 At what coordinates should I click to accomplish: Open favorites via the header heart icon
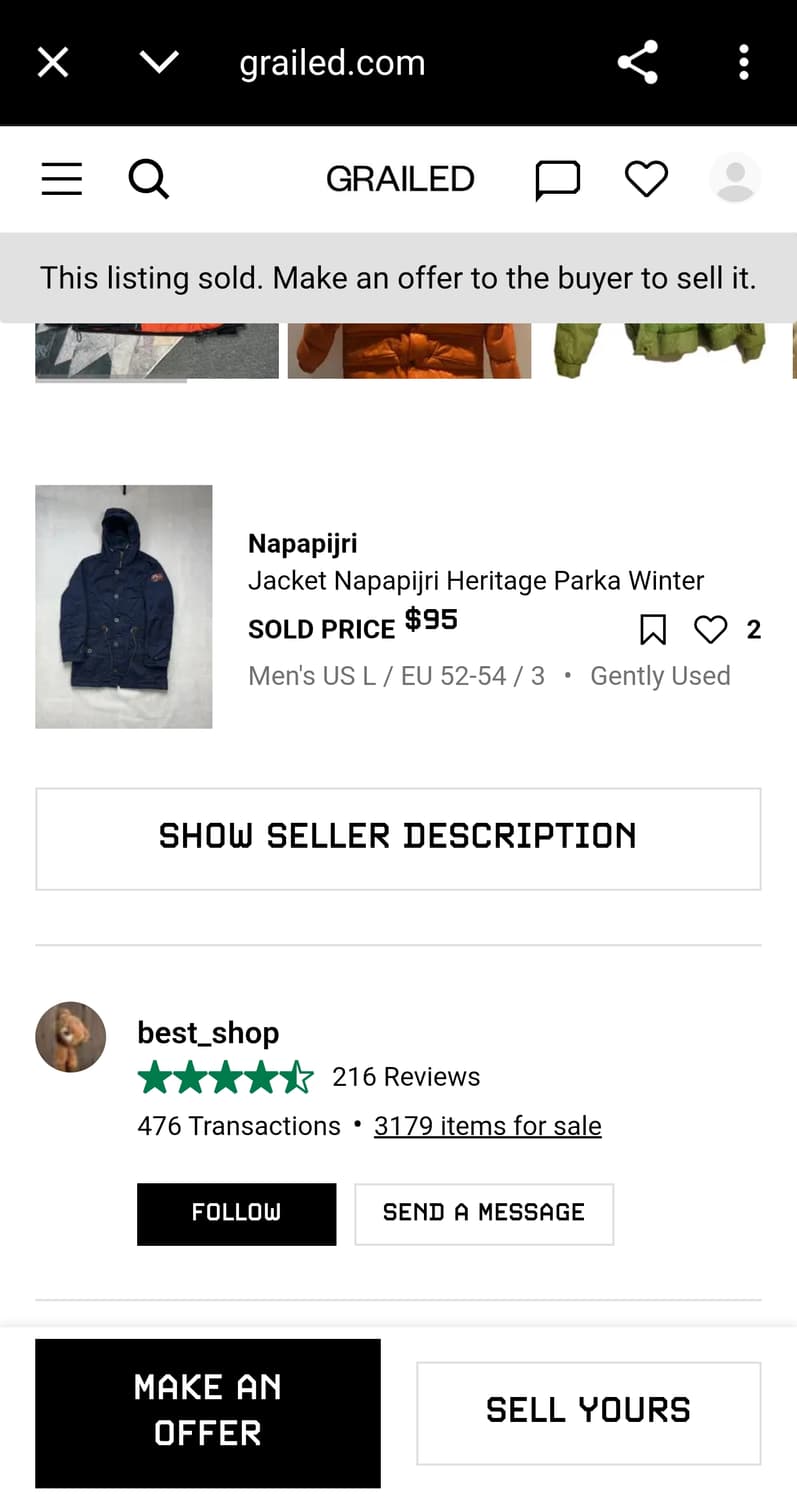(x=646, y=180)
